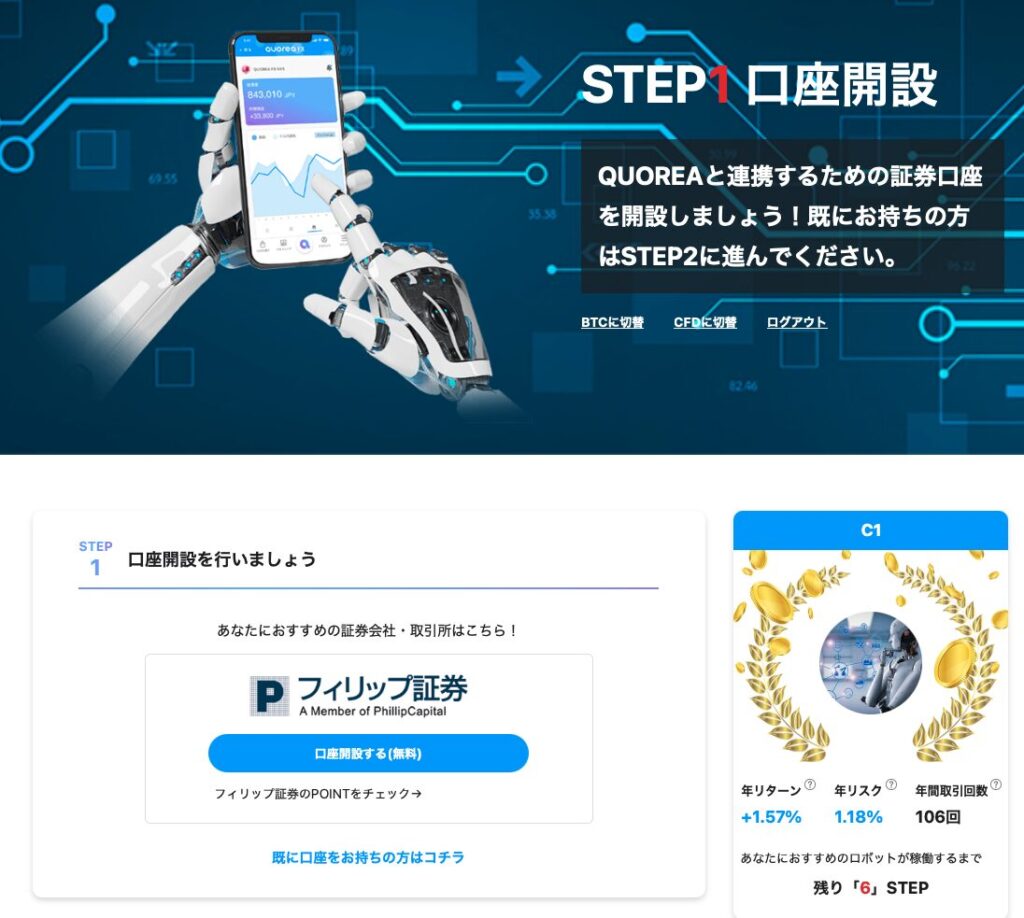This screenshot has width=1024, height=918.
Task: Click the 年リターン help question mark icon
Action: pos(809,784)
